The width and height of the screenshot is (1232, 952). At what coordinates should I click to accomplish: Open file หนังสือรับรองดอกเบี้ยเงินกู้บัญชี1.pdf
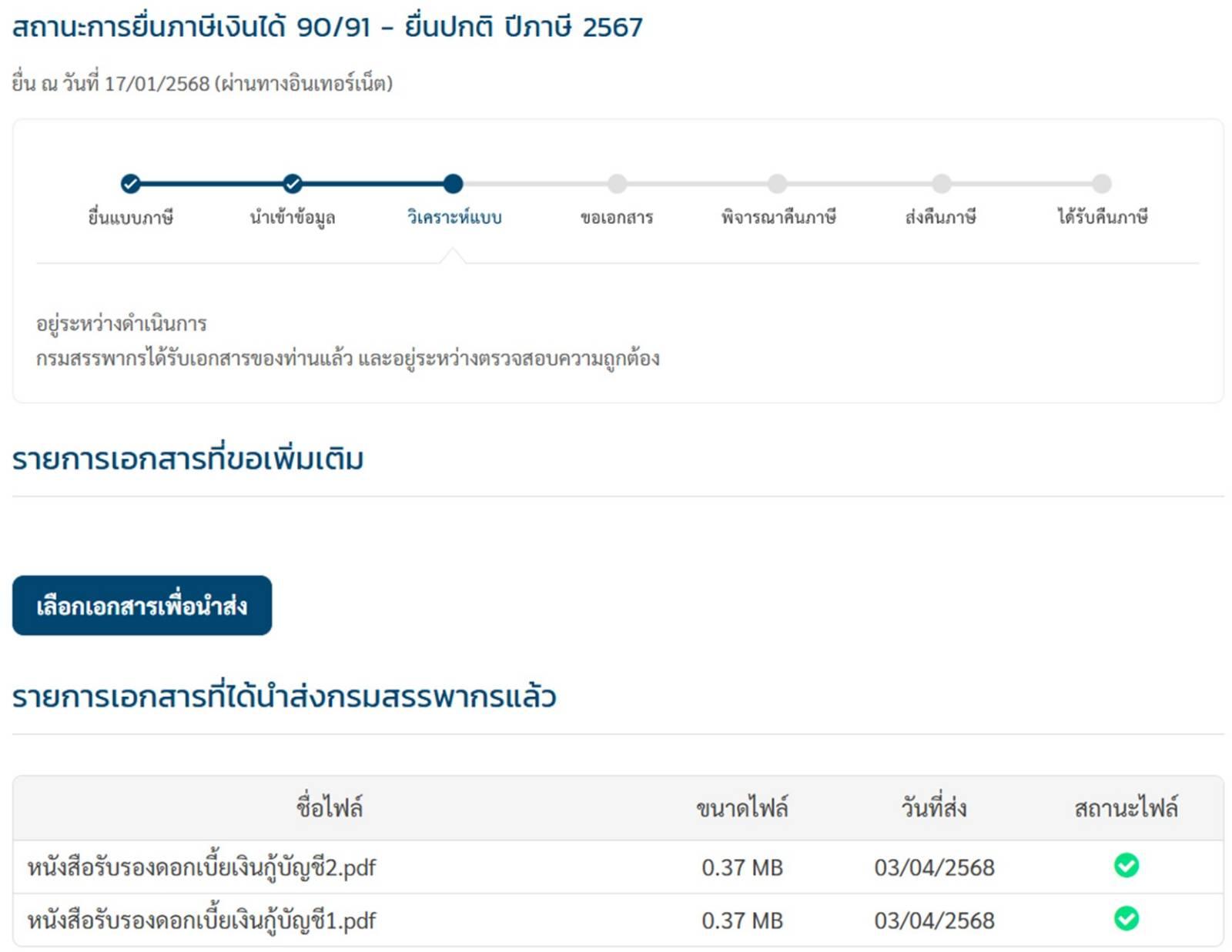[x=202, y=920]
